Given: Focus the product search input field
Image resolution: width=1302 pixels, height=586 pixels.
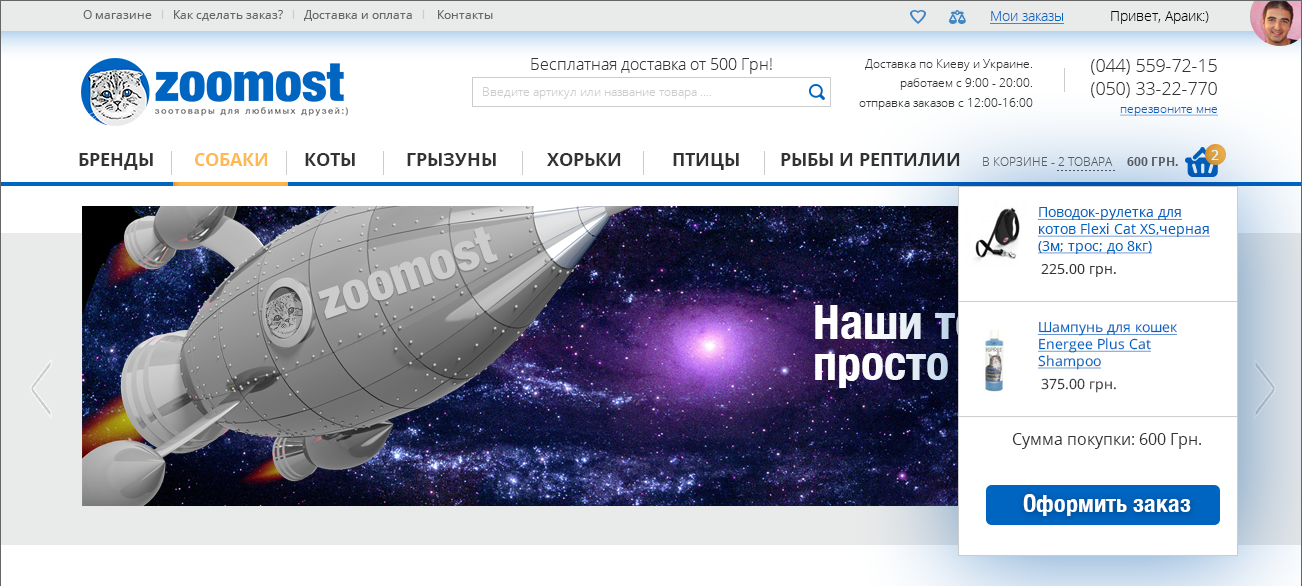Looking at the screenshot, I should coord(640,93).
